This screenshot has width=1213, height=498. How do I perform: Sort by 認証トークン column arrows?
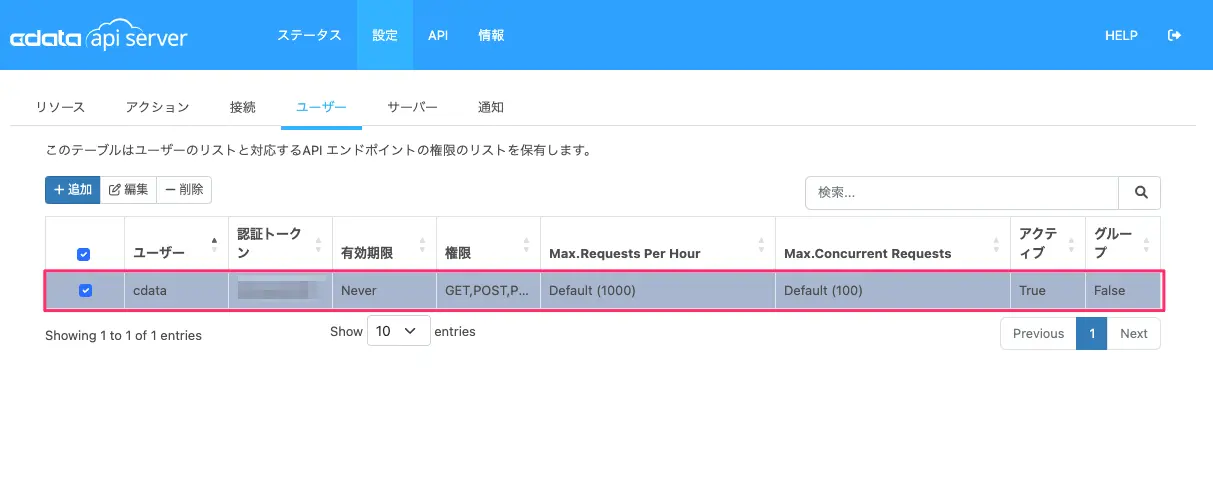pos(318,243)
